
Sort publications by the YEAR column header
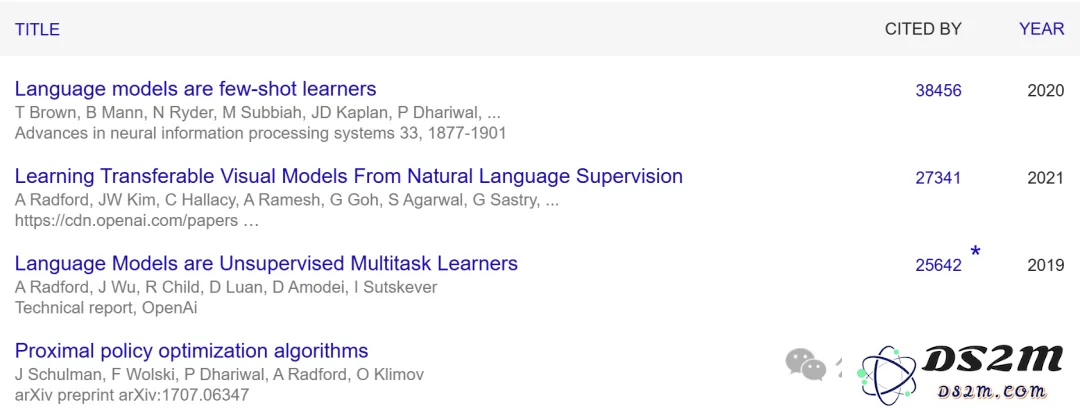click(1041, 29)
